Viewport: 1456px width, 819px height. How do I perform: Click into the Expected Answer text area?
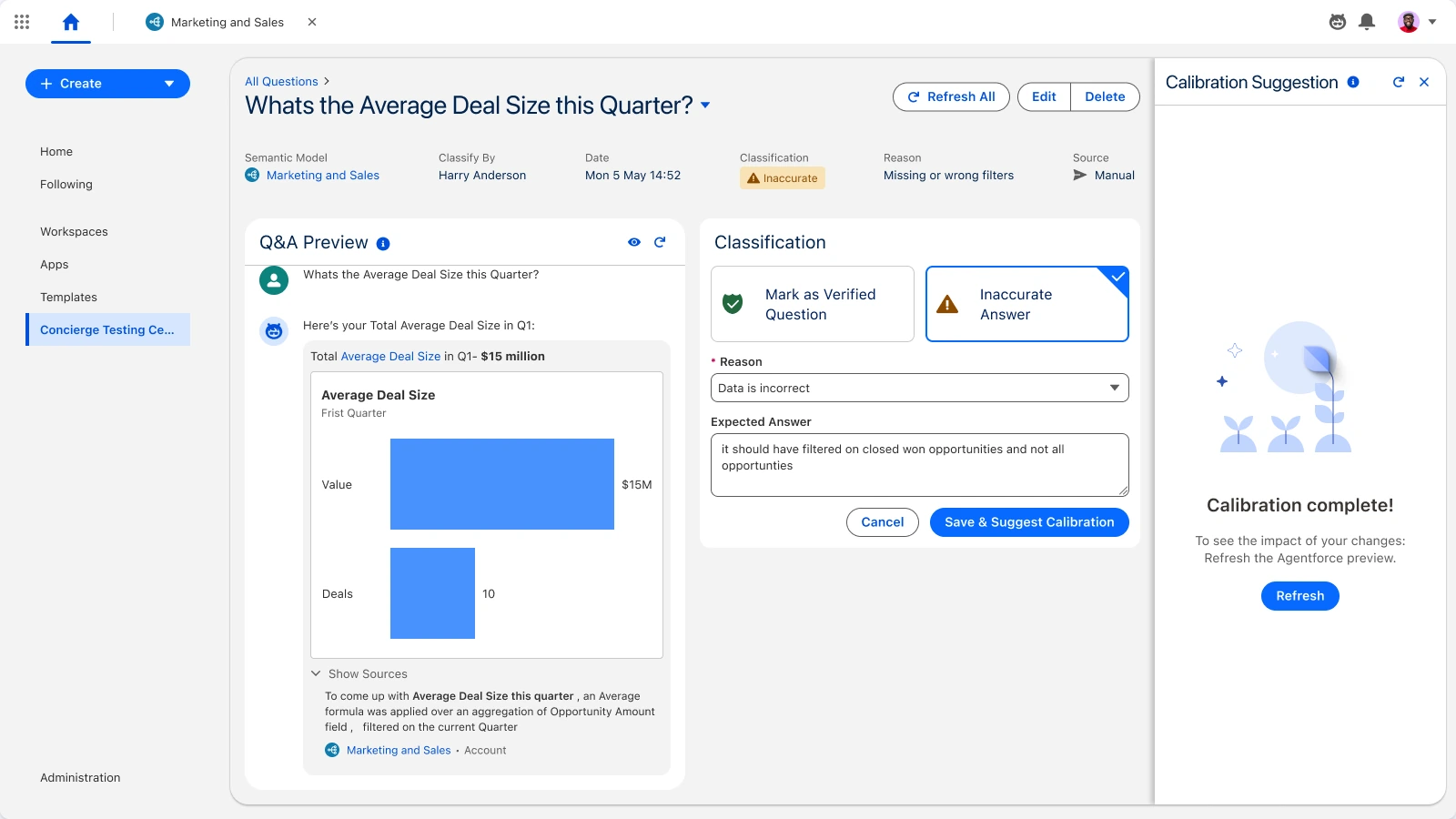[x=920, y=465]
